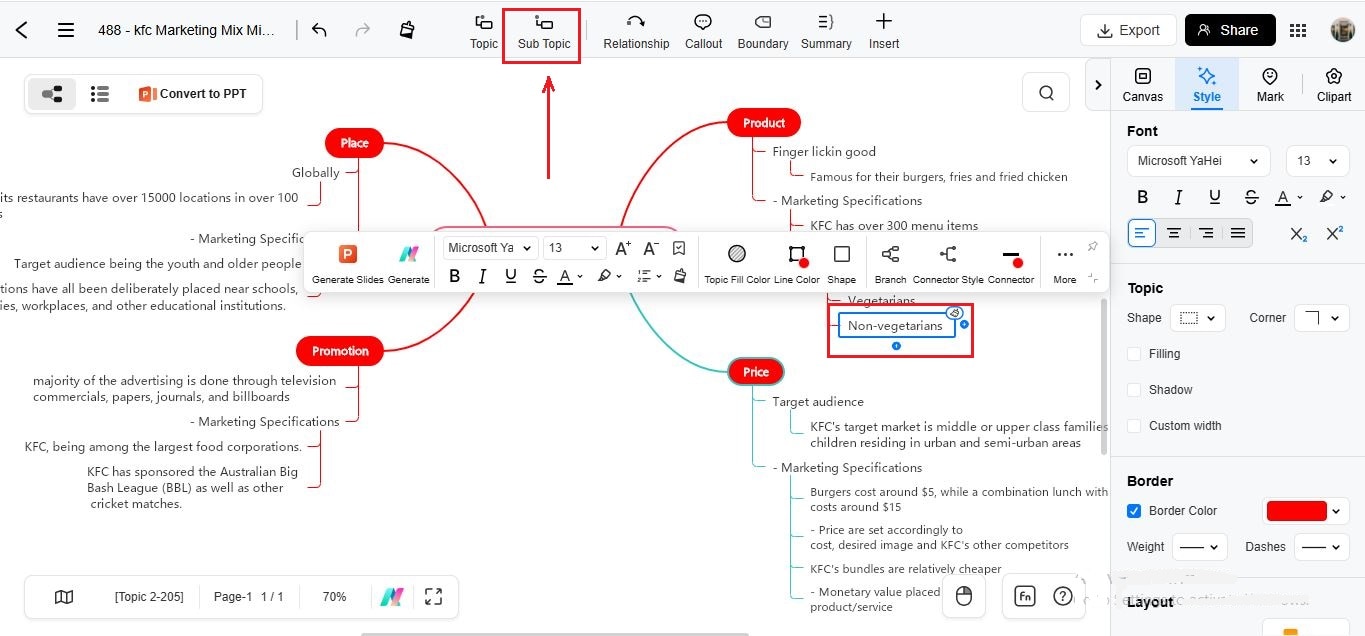Open the border Dashes dropdown
Screen dimensions: 1365x636
(1321, 547)
